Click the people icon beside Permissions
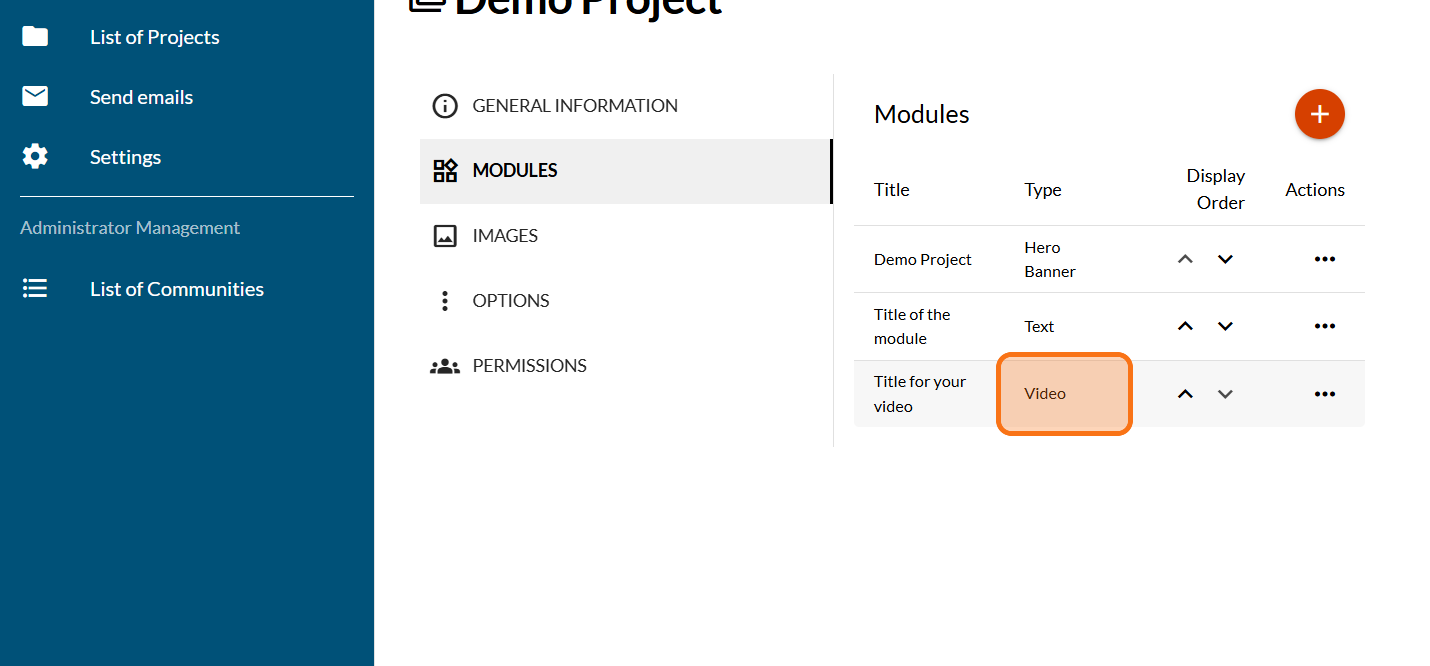The height and width of the screenshot is (666, 1430). [x=444, y=366]
